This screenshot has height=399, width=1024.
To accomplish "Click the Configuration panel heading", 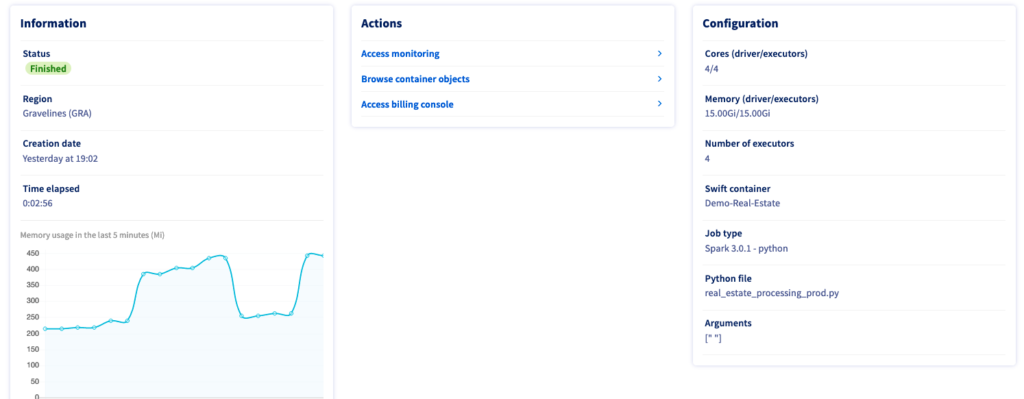I will pyautogui.click(x=740, y=24).
